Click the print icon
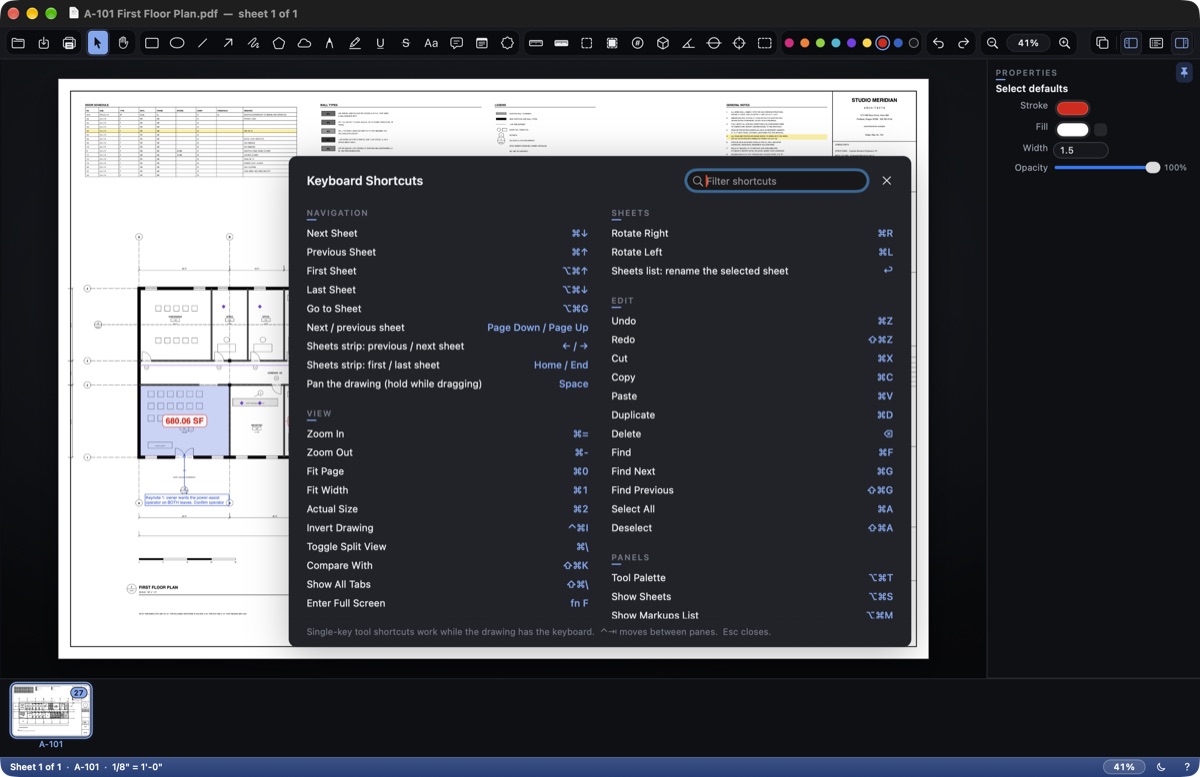The height and width of the screenshot is (777, 1200). point(69,43)
